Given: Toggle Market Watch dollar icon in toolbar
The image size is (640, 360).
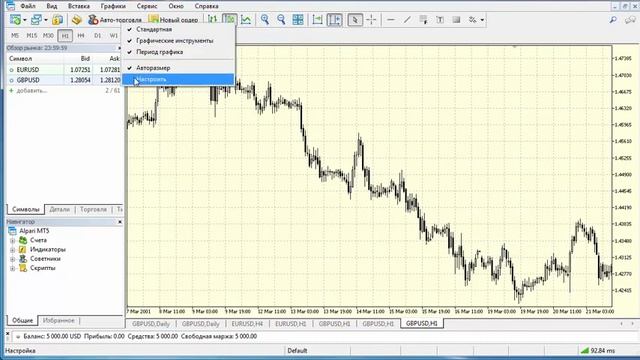Looking at the screenshot, I should (58, 20).
